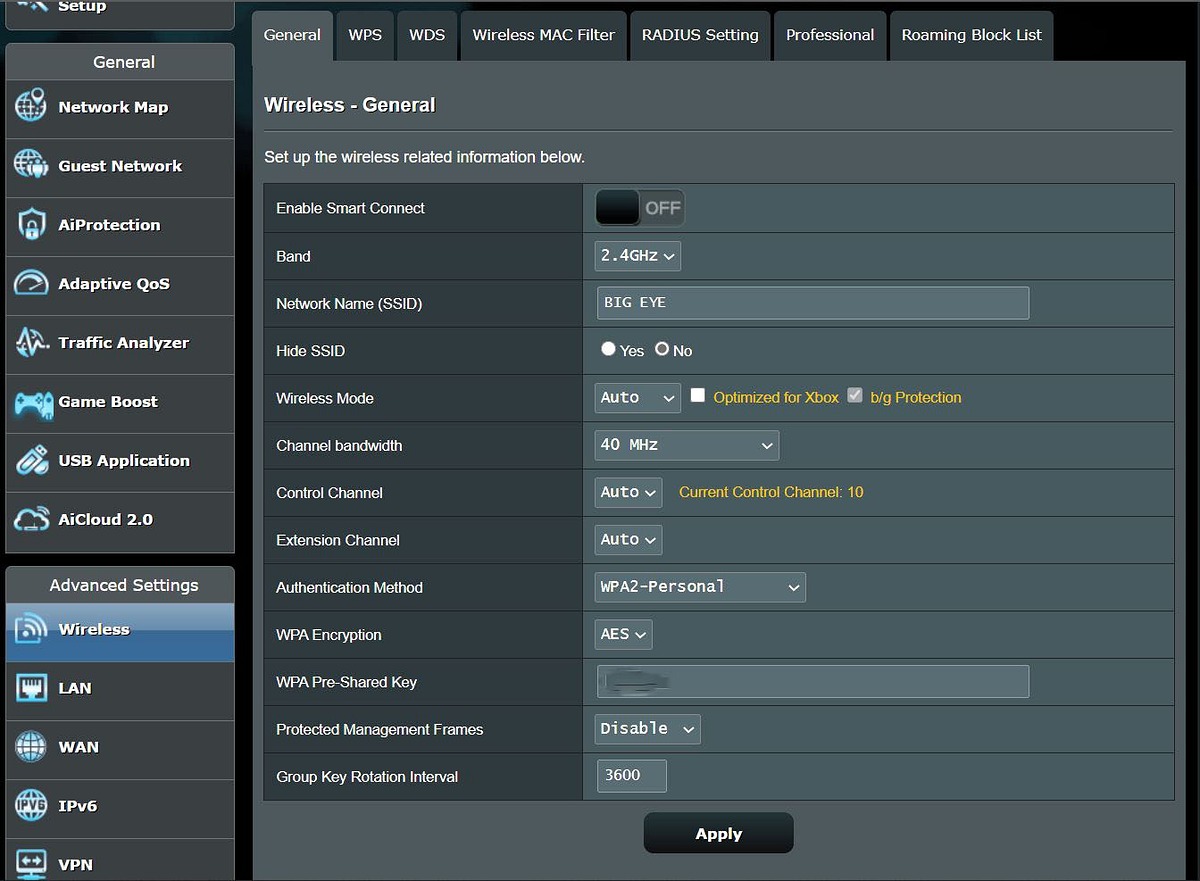Click the Network Name SSID field
Viewport: 1200px width, 881px height.
812,303
